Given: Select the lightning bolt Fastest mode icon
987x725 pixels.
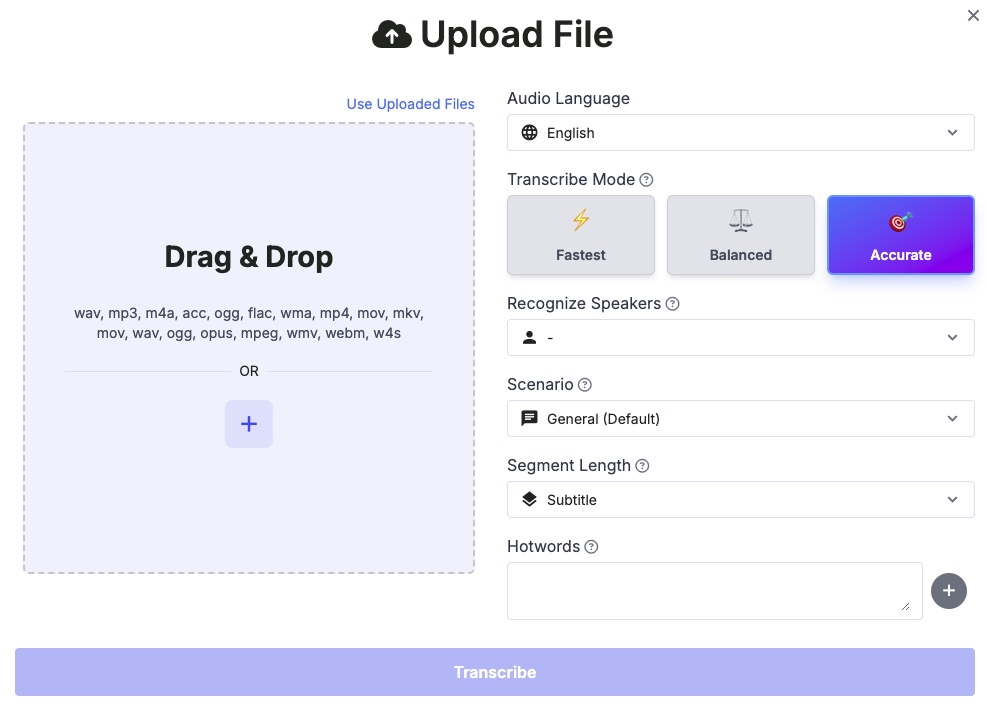Looking at the screenshot, I should 581,221.
